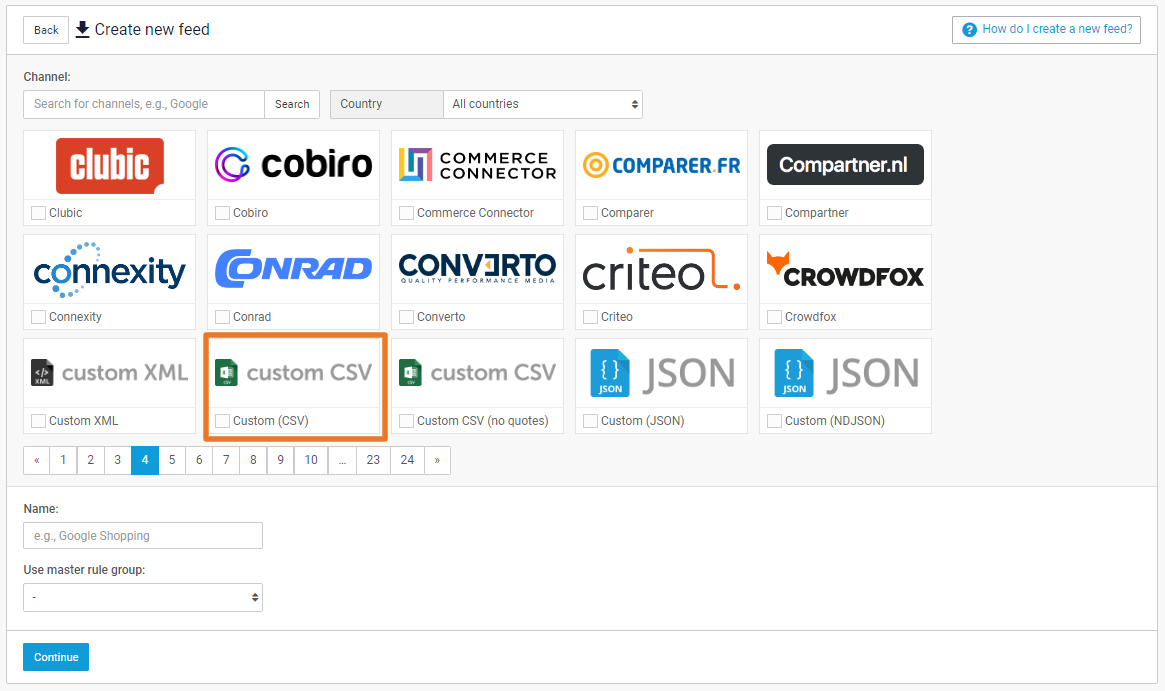The image size is (1165, 691).
Task: Pick the Connexity logo
Action: [x=110, y=270]
